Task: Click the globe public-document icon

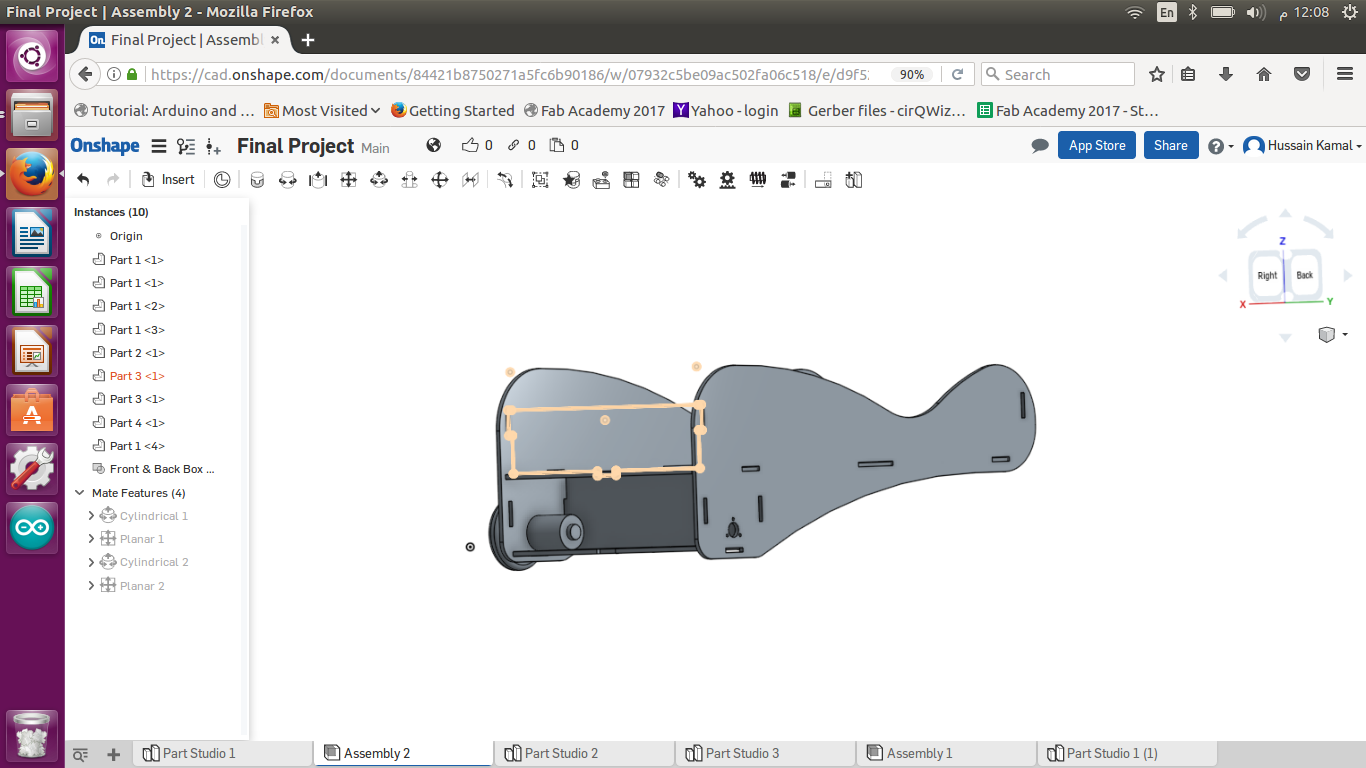Action: point(433,145)
